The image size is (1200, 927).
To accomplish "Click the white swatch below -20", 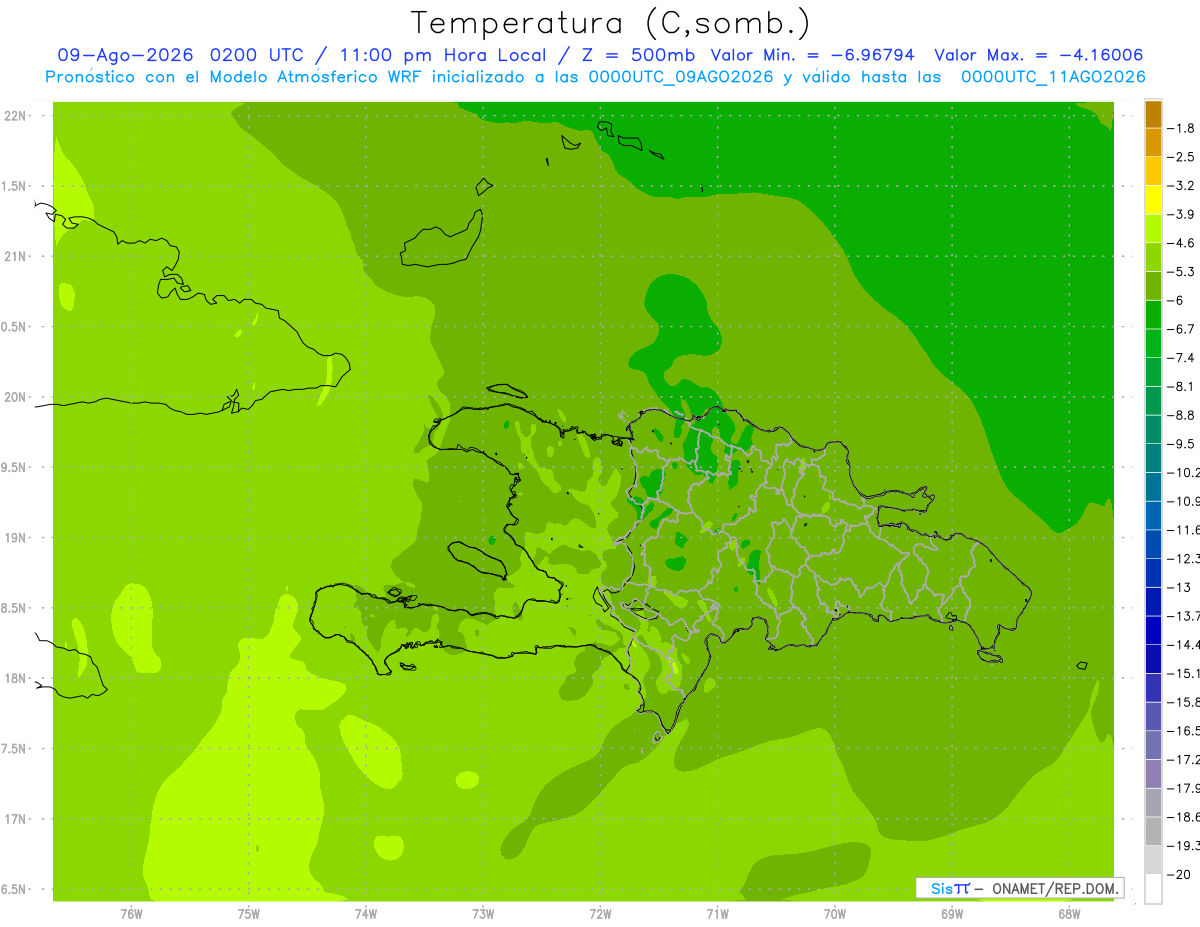I will coord(1153,889).
